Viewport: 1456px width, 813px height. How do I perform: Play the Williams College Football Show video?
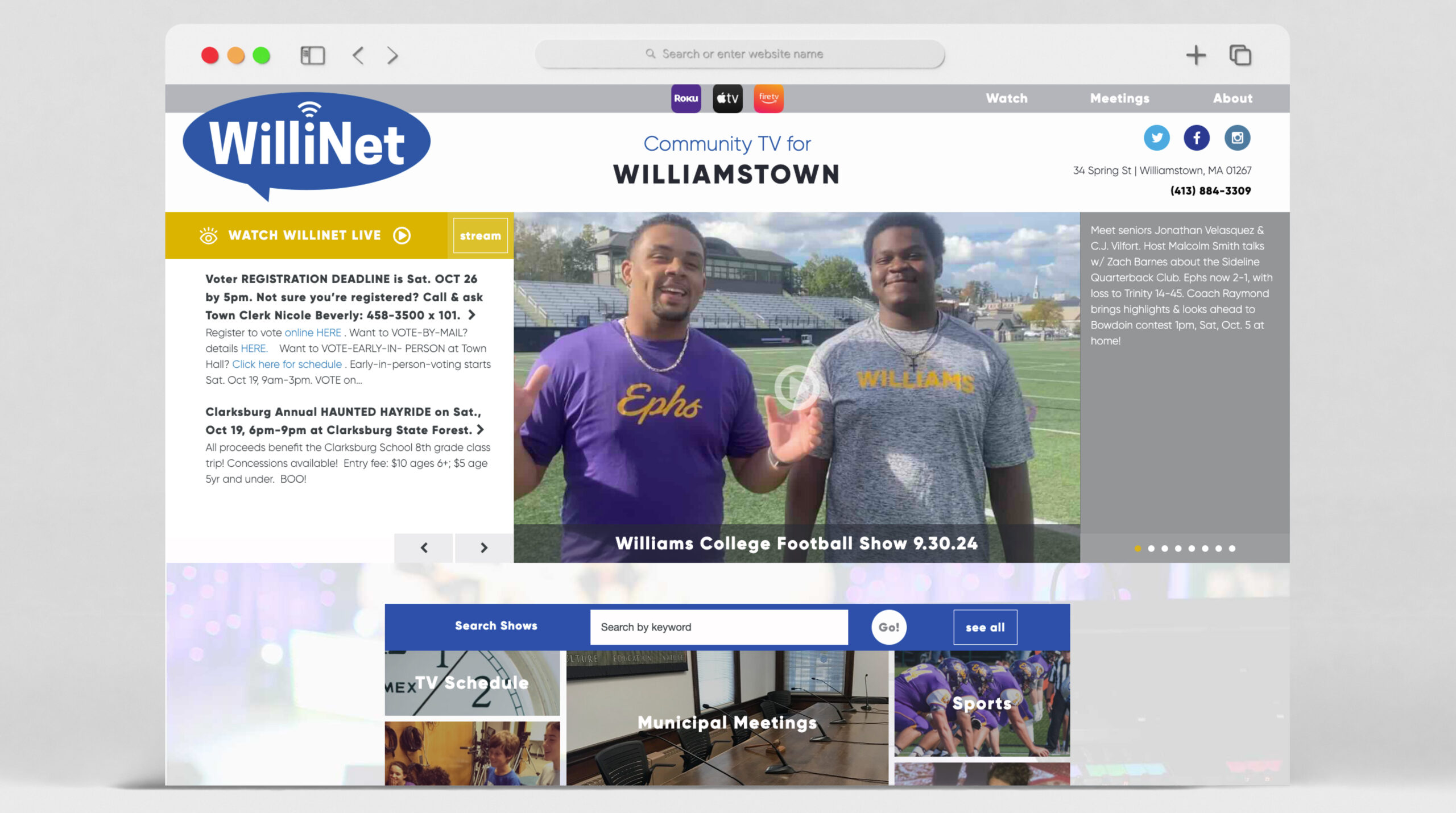pos(796,387)
